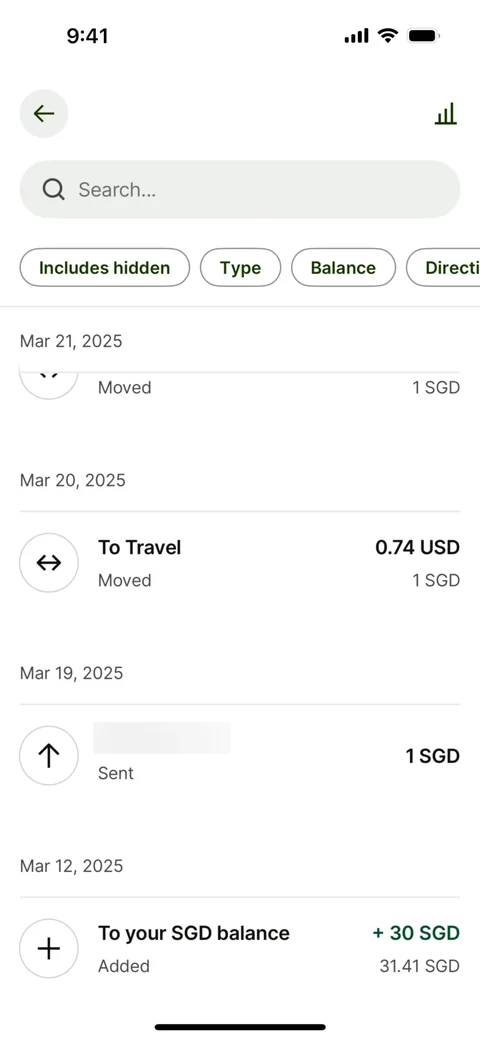Tap the To Travel transfer arrows icon

point(49,563)
